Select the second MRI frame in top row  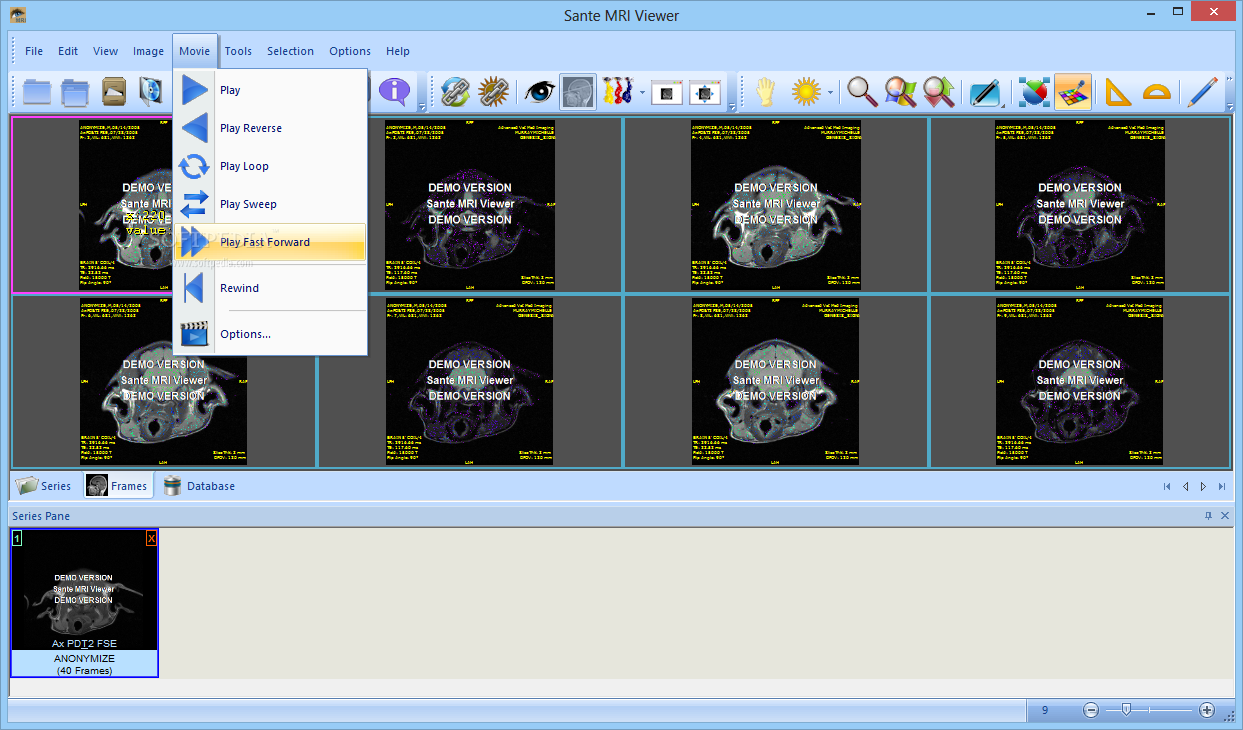click(470, 205)
